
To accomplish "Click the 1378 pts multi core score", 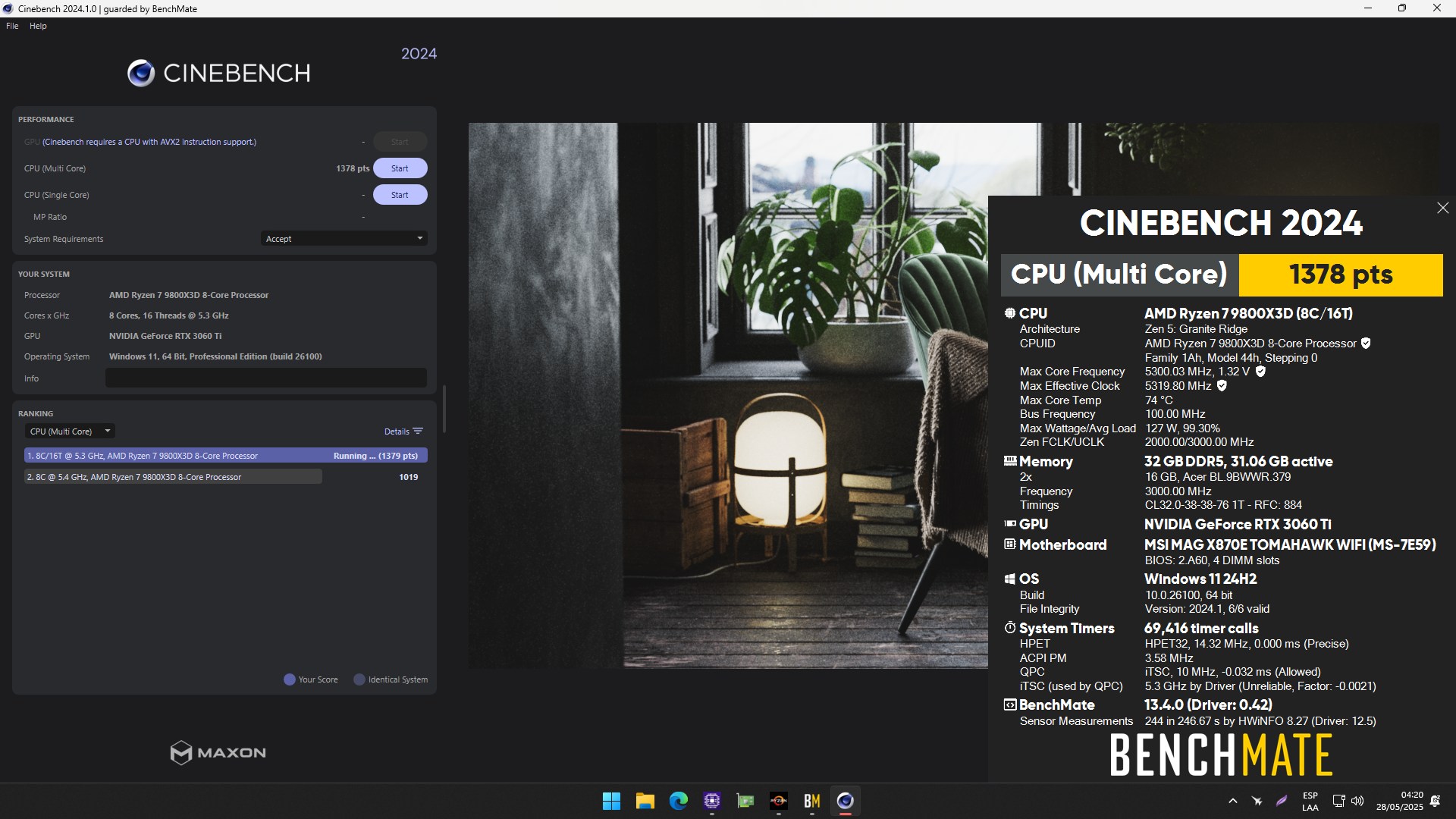I will (x=353, y=168).
